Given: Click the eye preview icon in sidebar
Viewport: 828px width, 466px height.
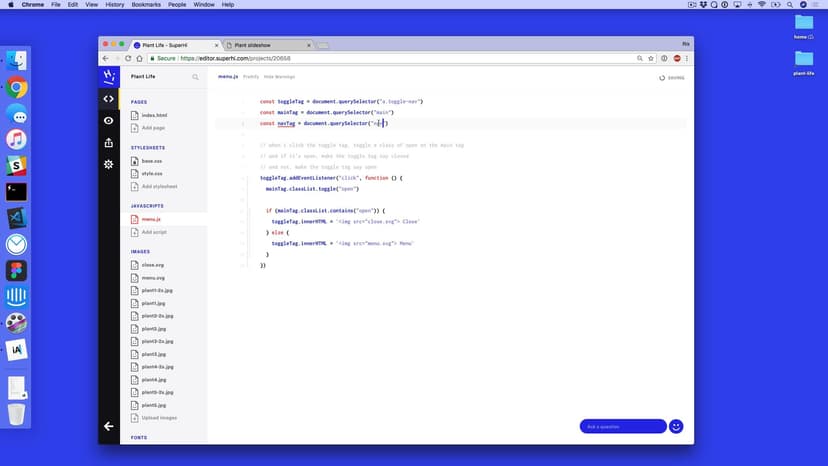Looking at the screenshot, I should 109,120.
